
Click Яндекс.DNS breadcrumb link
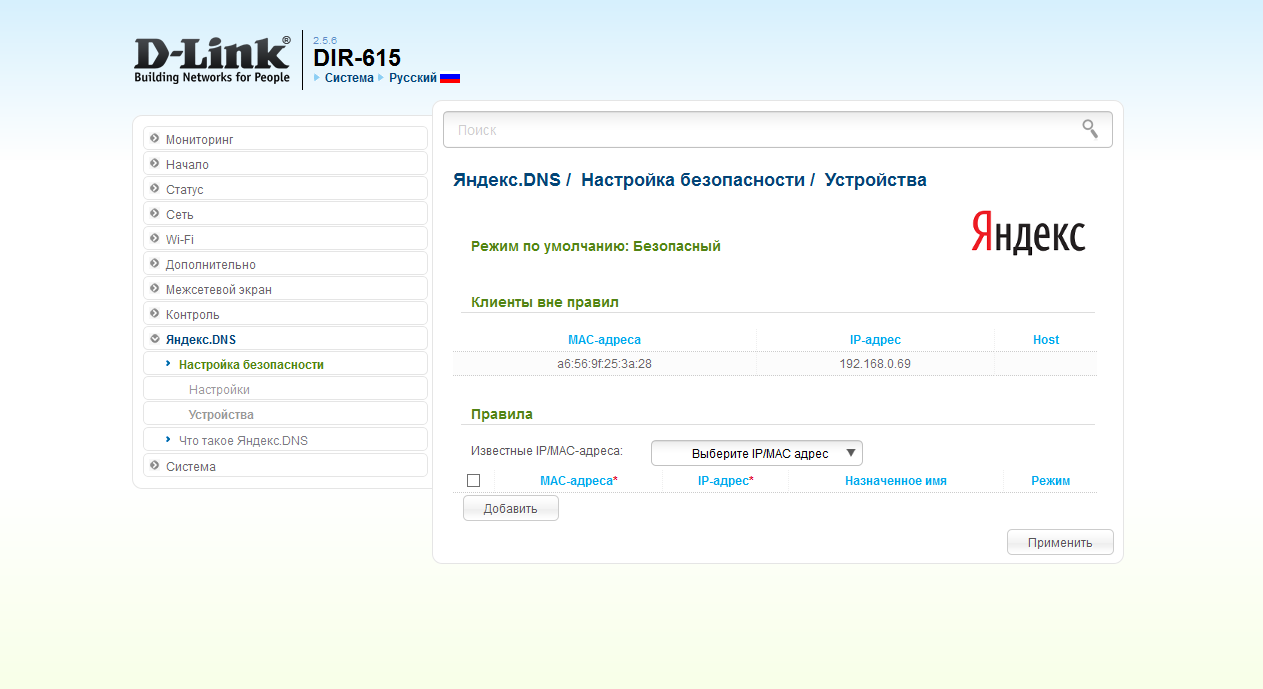tap(507, 180)
